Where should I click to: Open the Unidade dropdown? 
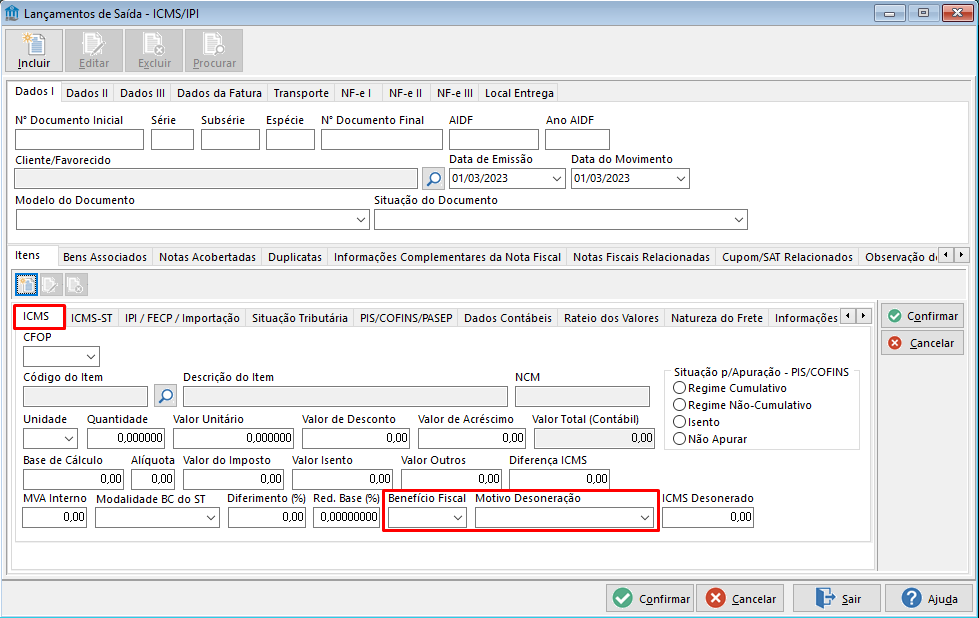[x=69, y=438]
